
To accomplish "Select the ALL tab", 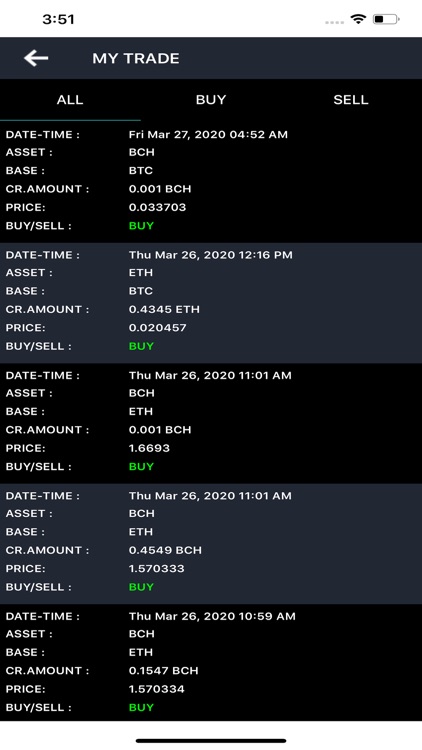I will 70,100.
